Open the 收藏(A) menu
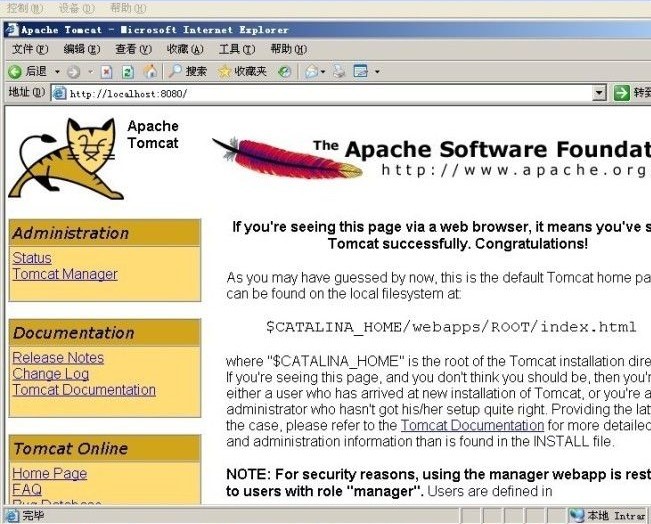This screenshot has width=651, height=524. coord(185,49)
